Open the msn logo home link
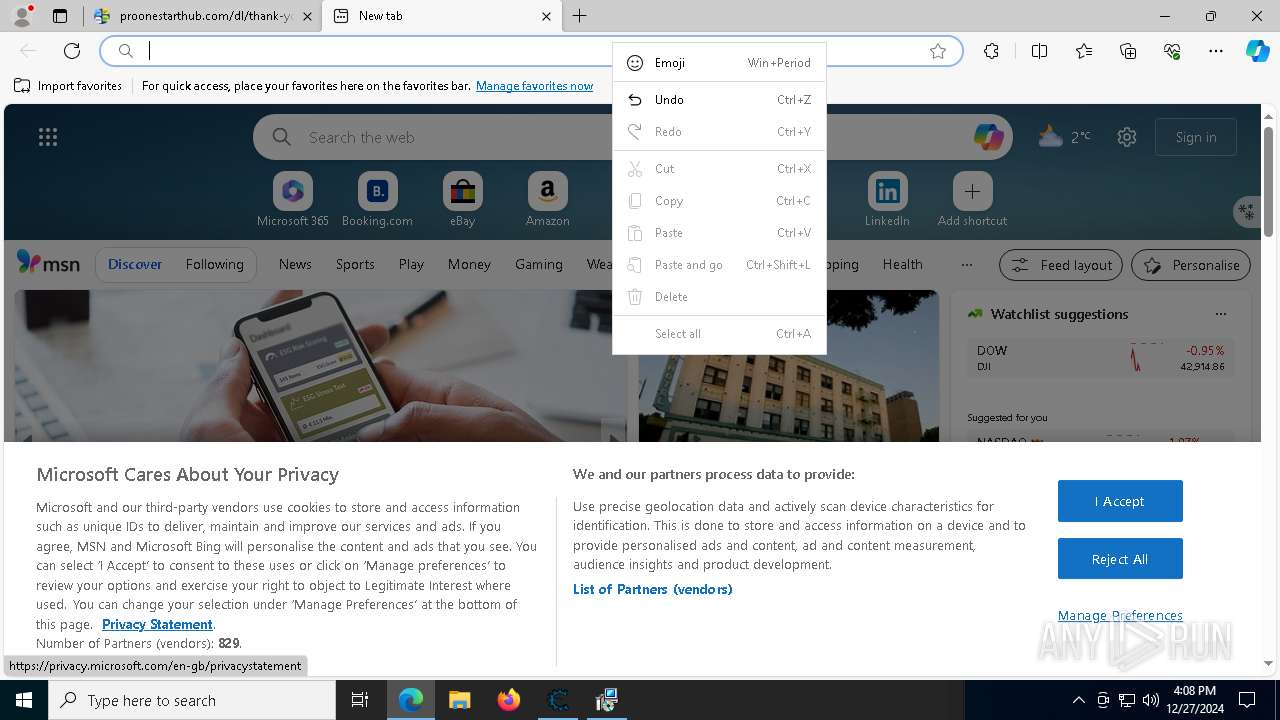 [48, 264]
